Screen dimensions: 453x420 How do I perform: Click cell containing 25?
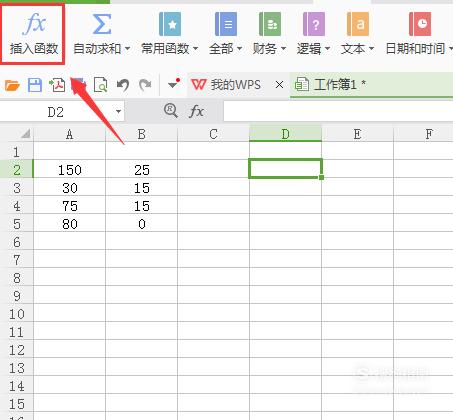click(141, 170)
